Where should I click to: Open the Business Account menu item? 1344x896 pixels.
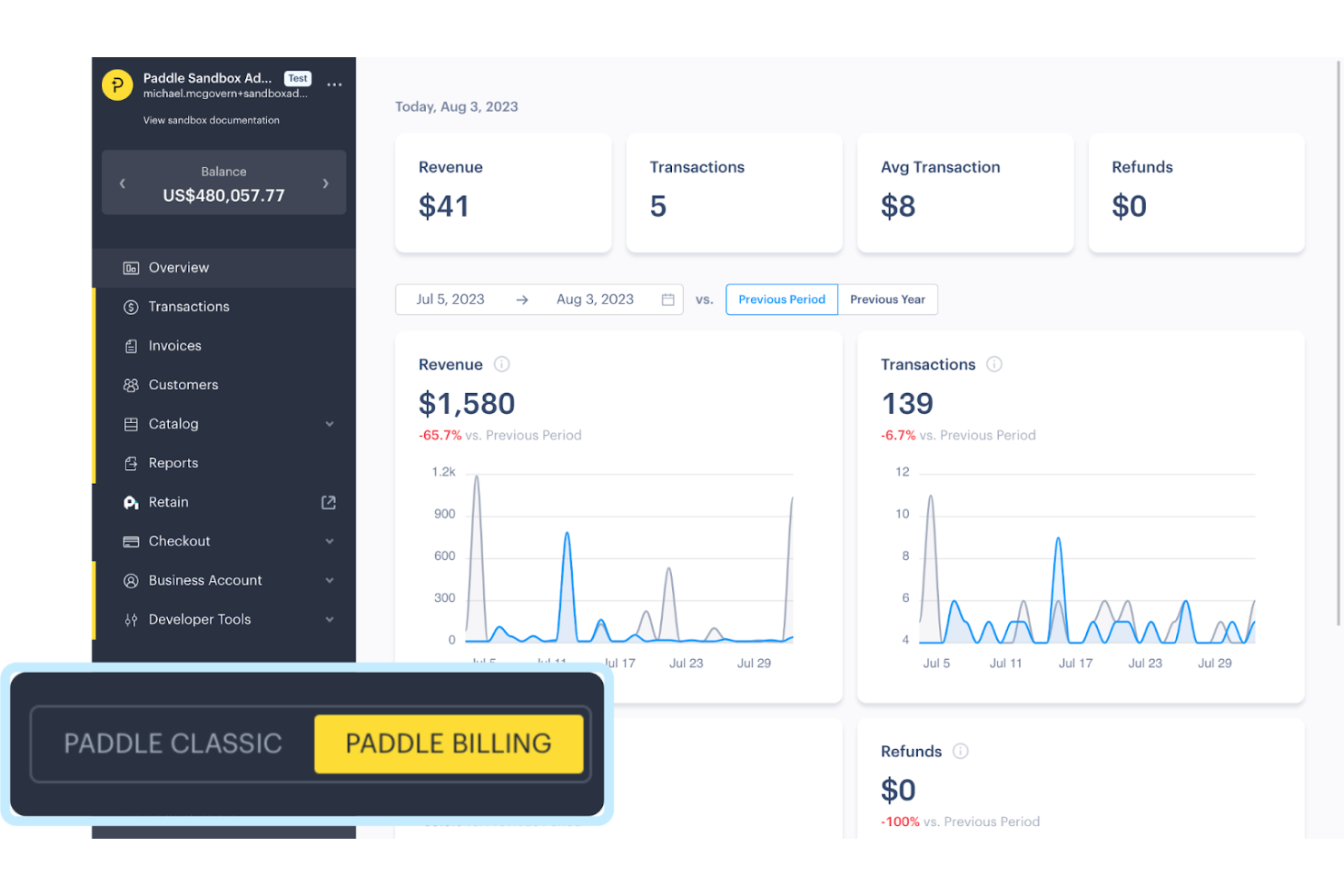[x=205, y=580]
